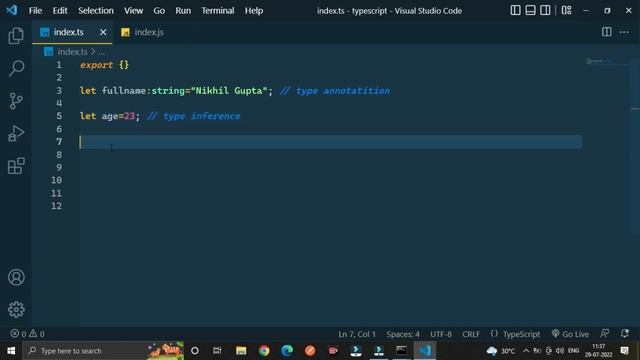The height and width of the screenshot is (360, 640).
Task: Show hidden system tray icons
Action: 526,351
